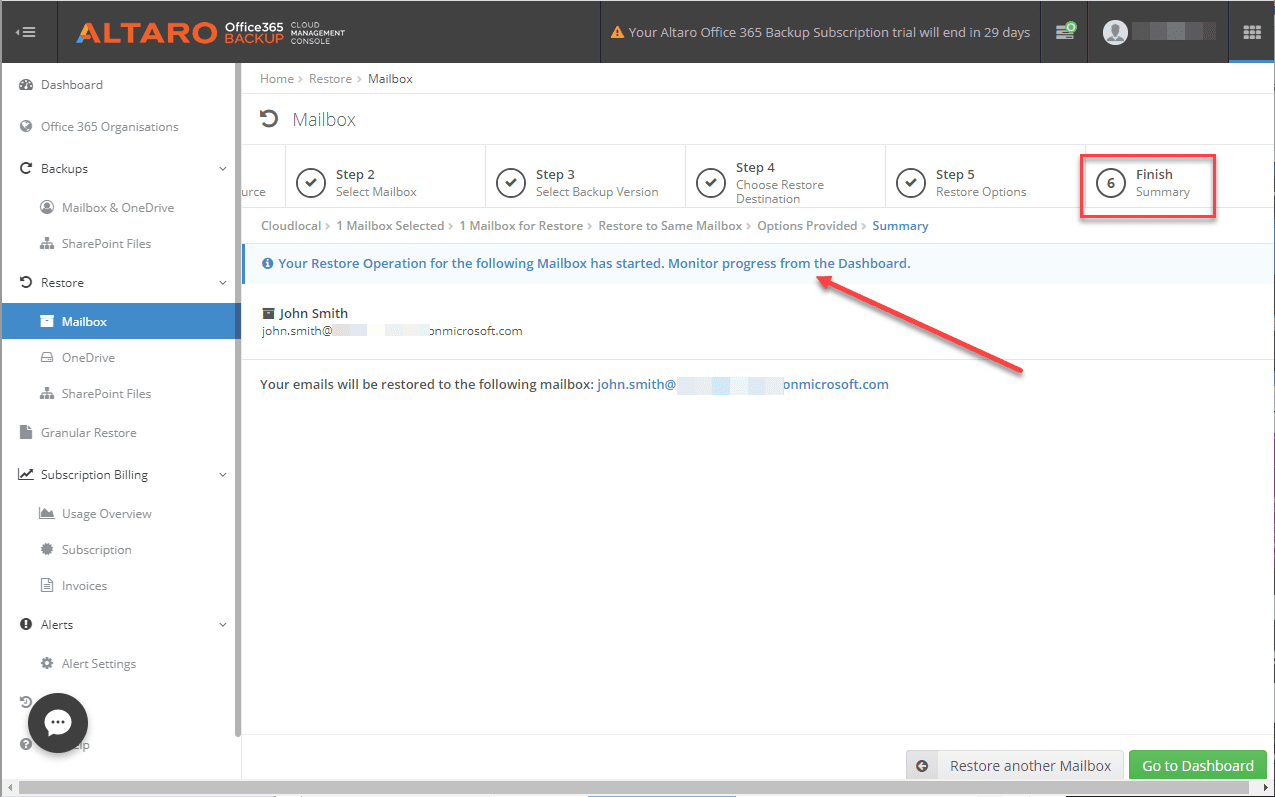Click Options Provided breadcrumb
The height and width of the screenshot is (797, 1275).
[807, 226]
